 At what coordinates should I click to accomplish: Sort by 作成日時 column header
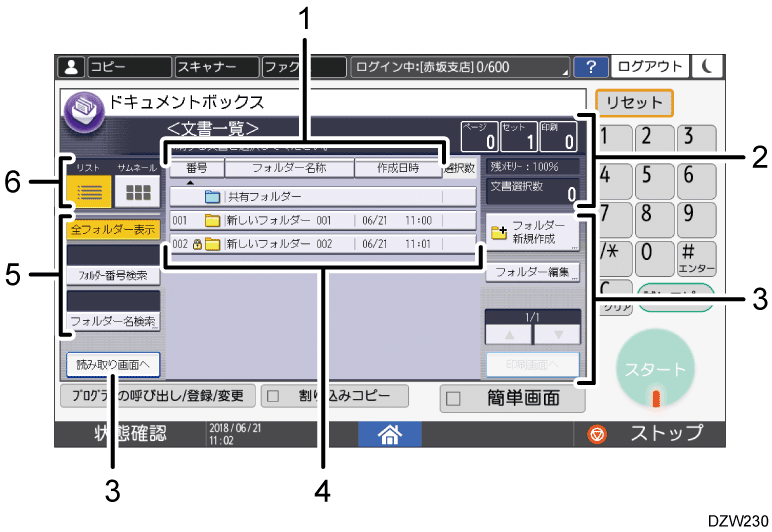396,168
